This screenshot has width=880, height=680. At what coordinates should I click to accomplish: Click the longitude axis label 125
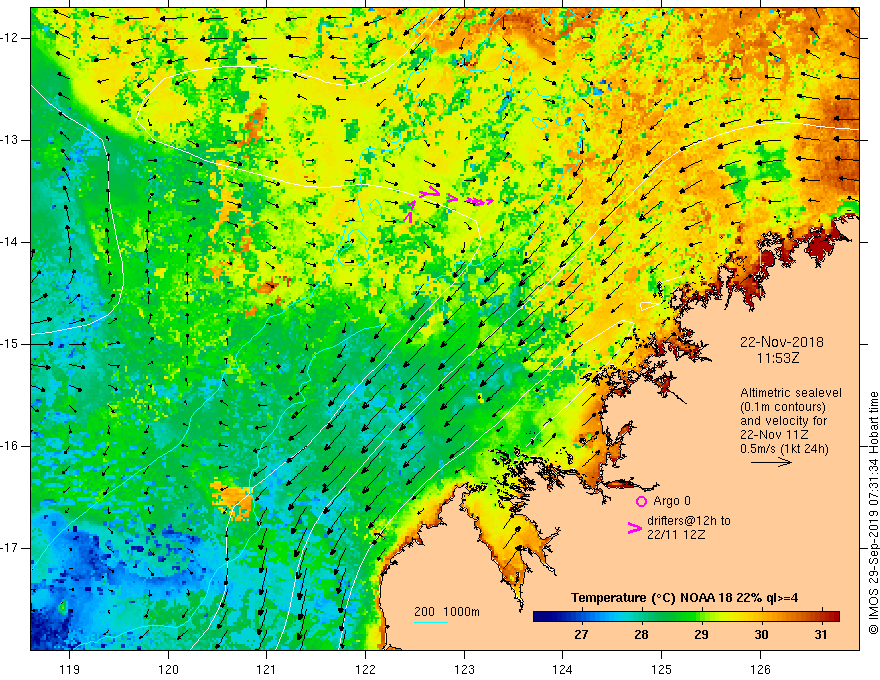662,669
